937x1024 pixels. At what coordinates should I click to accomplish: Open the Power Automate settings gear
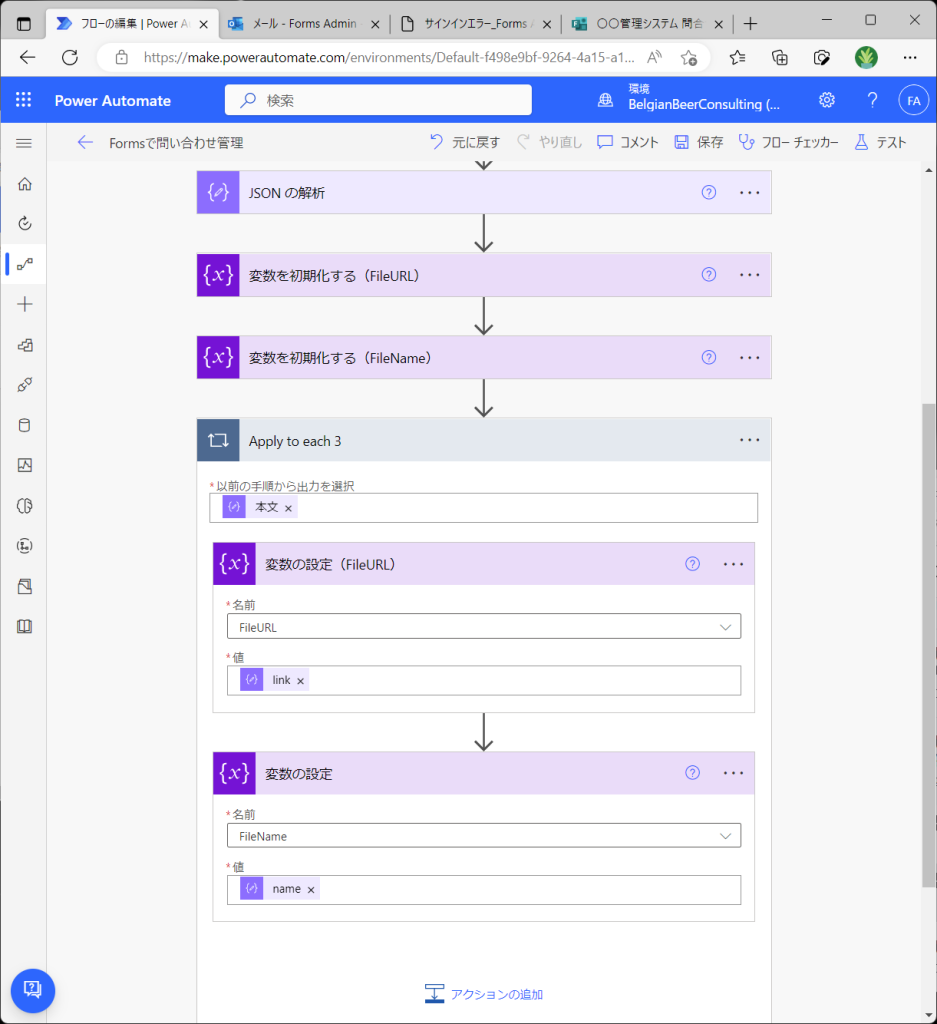(x=827, y=100)
